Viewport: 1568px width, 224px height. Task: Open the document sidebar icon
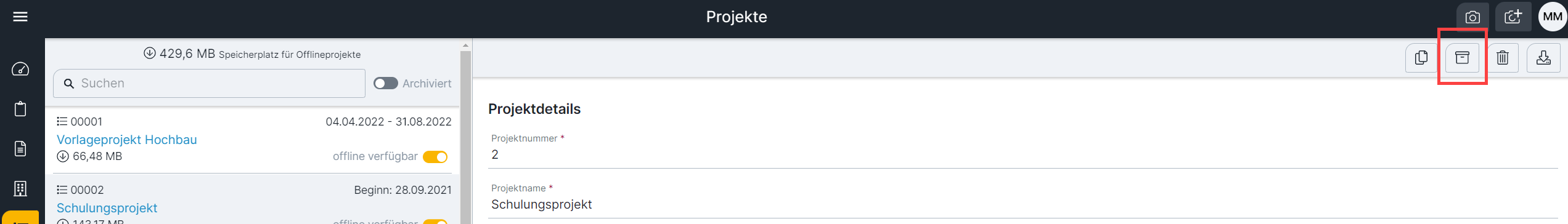(x=20, y=149)
